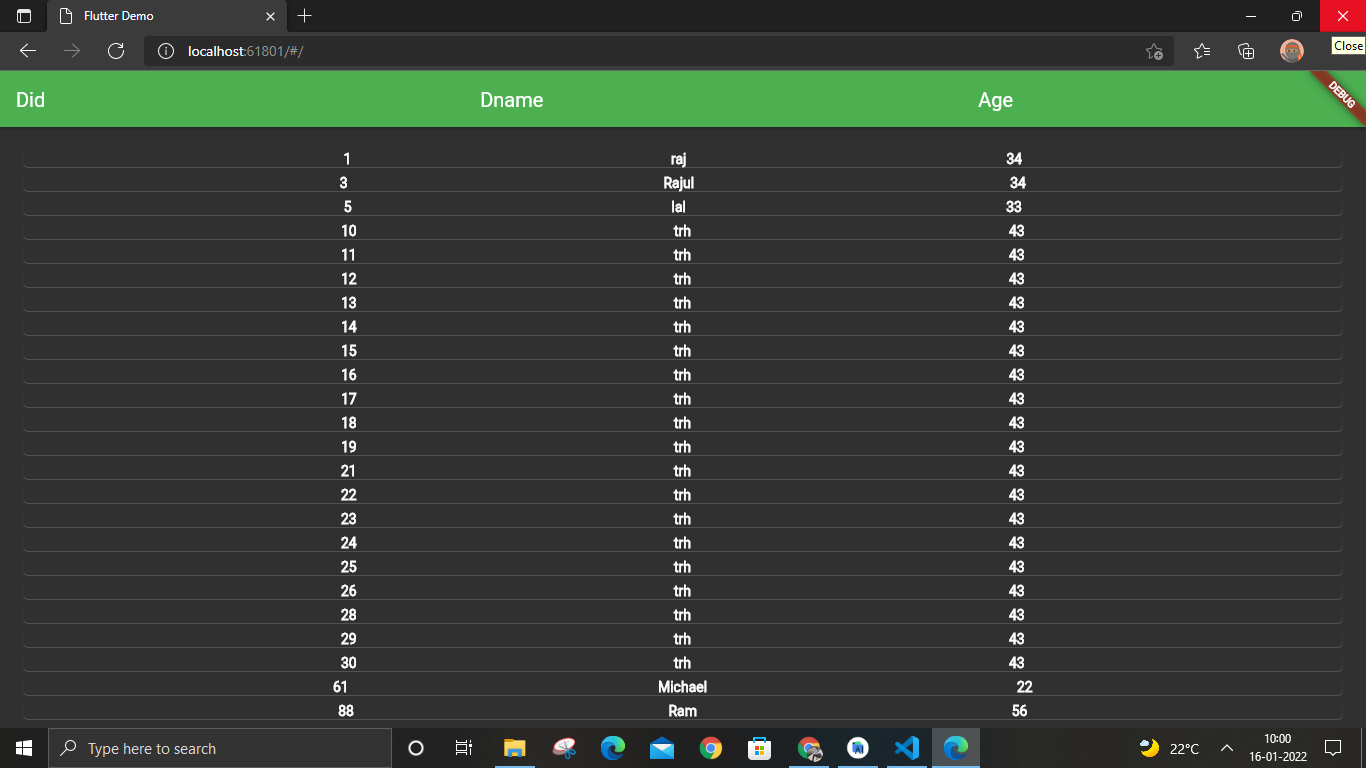Click age 56 in Ram's row
Image resolution: width=1366 pixels, height=768 pixels.
[1019, 711]
